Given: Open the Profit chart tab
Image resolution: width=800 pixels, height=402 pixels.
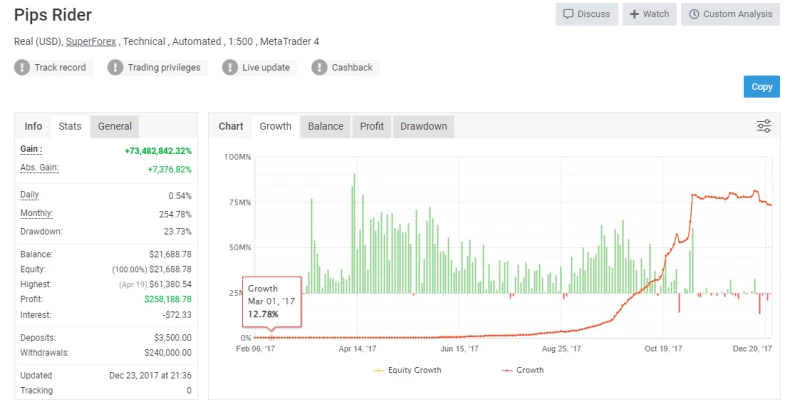Looking at the screenshot, I should click(x=372, y=126).
